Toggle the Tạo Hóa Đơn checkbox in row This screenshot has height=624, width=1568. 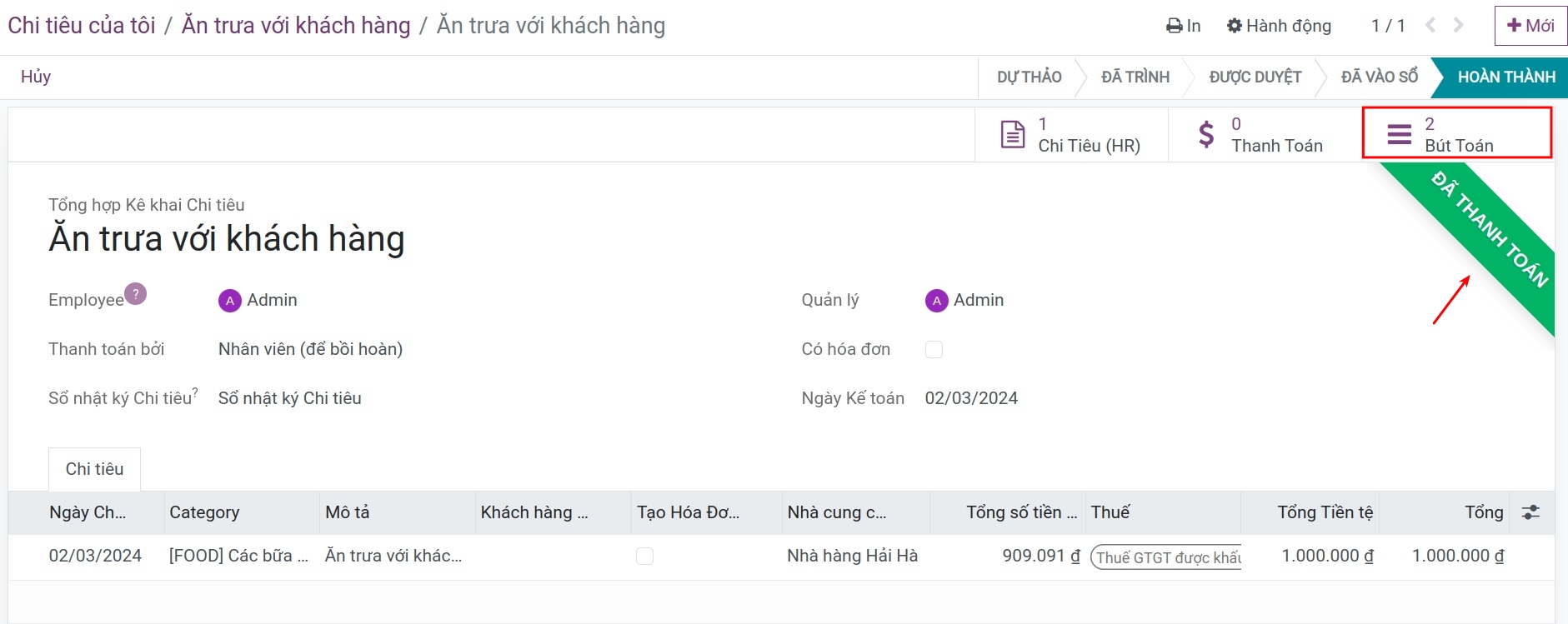(644, 556)
